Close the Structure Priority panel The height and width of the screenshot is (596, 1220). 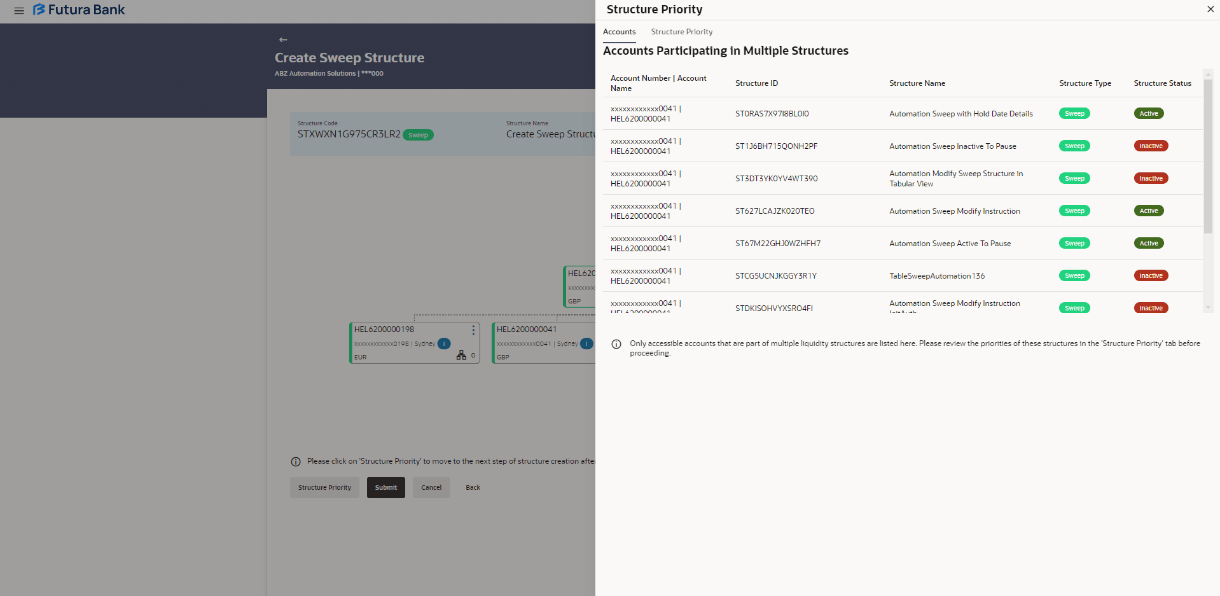(1211, 8)
